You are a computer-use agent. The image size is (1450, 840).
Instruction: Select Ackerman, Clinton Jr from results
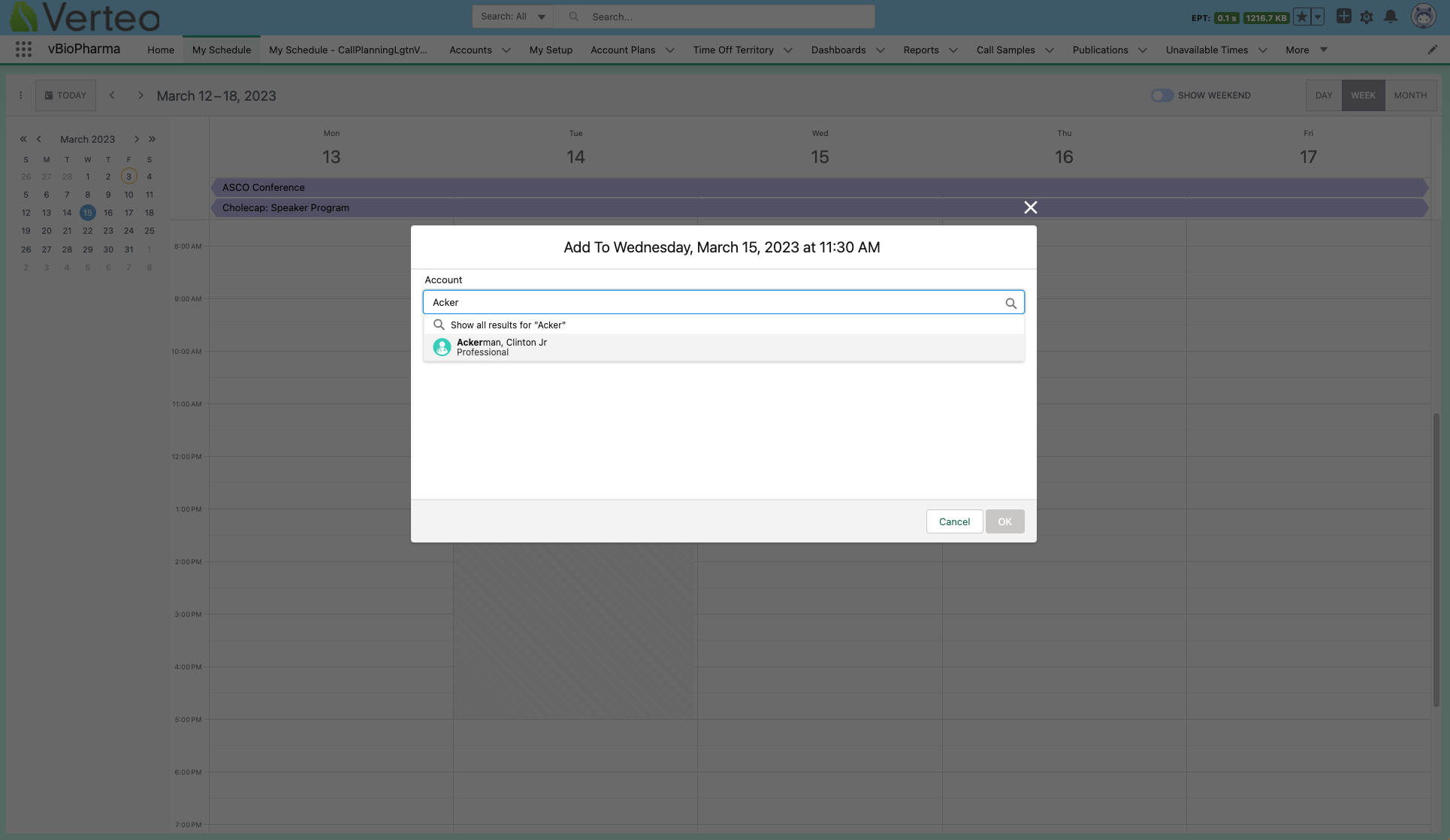pos(501,347)
